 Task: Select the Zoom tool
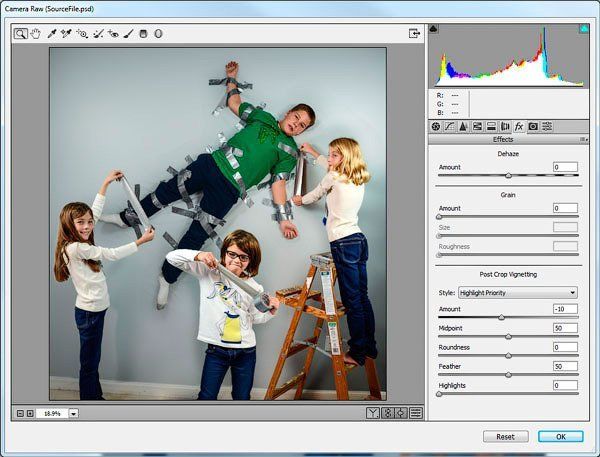20,34
